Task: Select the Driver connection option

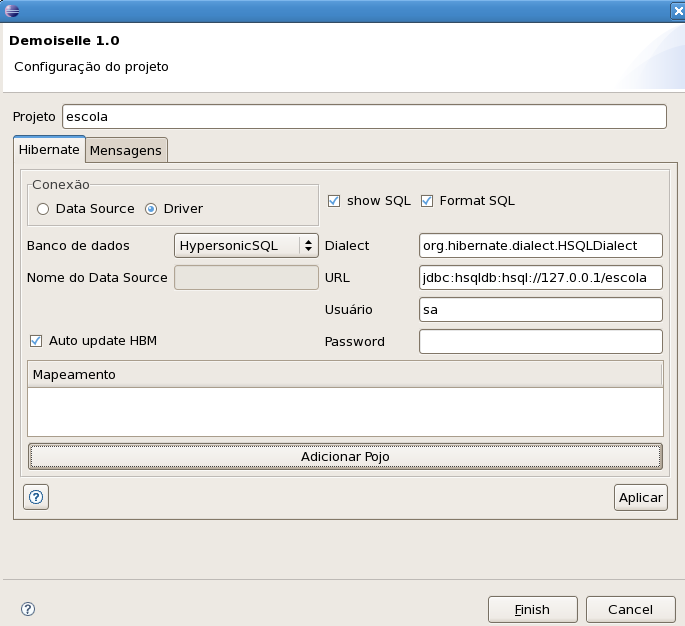Action: (x=151, y=209)
